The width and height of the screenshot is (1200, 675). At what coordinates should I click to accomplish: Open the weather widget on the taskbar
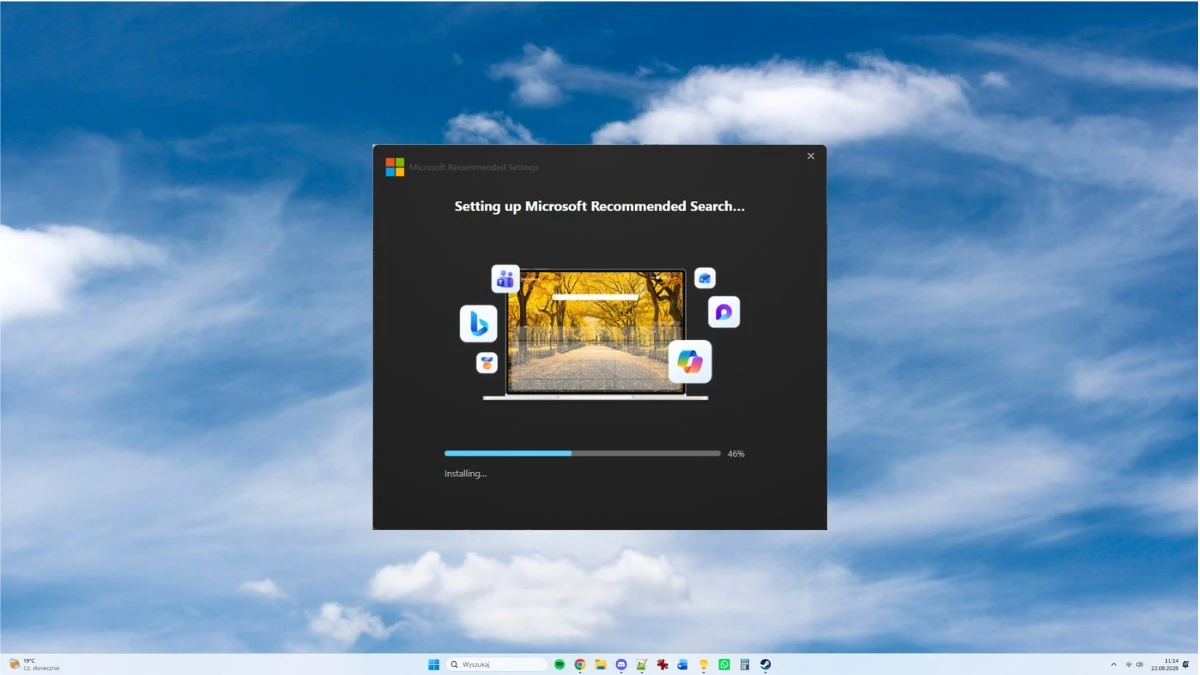coord(34,664)
